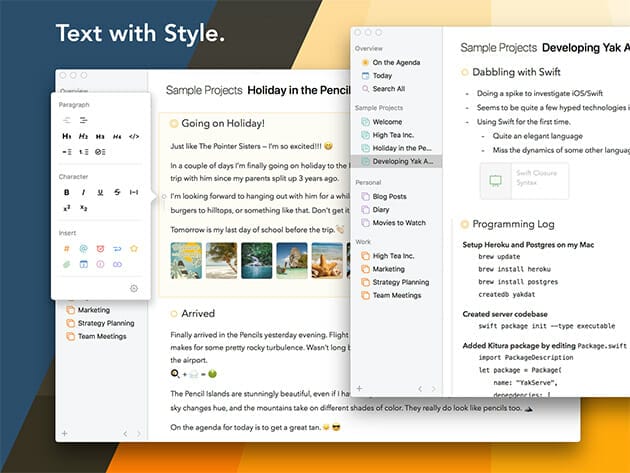Insert a favorite star marker

tap(134, 248)
